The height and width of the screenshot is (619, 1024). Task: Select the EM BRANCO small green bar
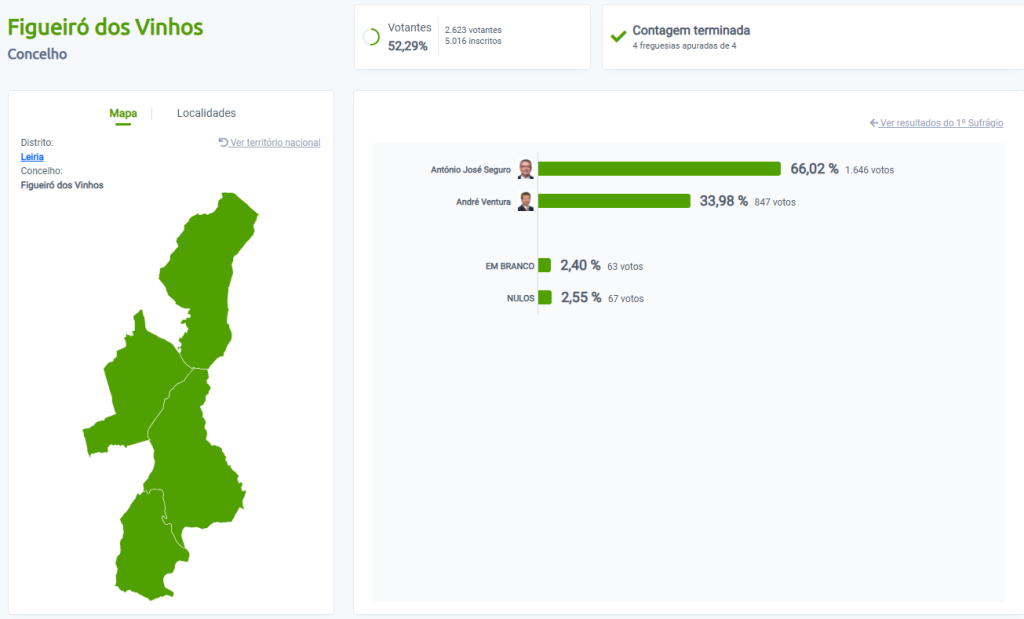tap(545, 265)
